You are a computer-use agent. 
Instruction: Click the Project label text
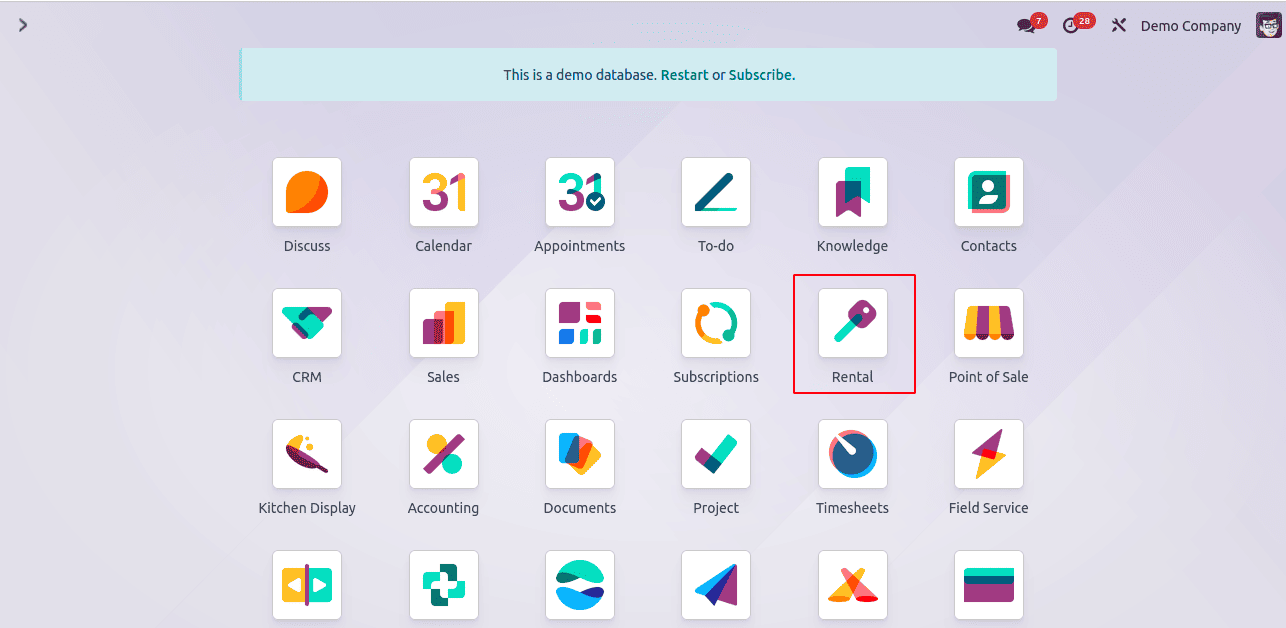[x=716, y=508]
